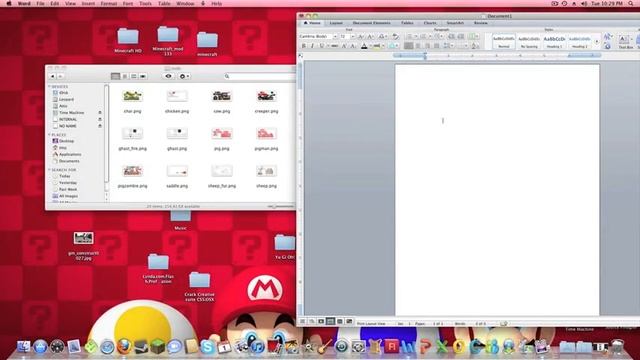Viewport: 640px width, 360px height.
Task: Click the font color swatch button
Action: pos(364,46)
